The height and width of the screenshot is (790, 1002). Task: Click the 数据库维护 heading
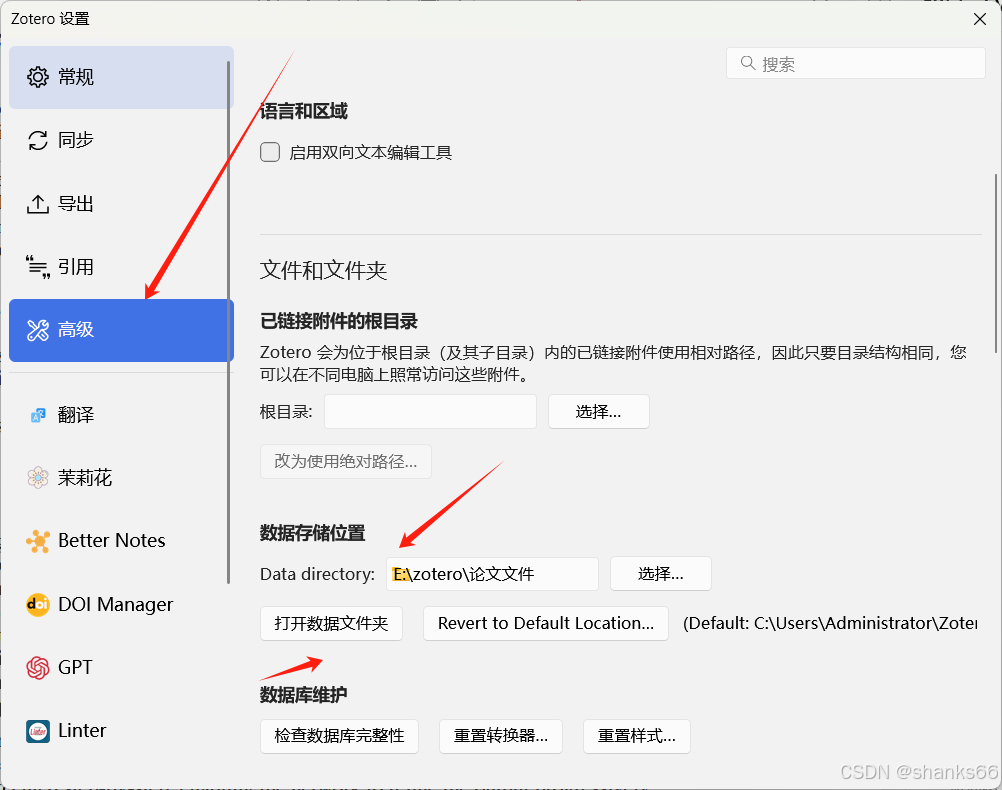point(304,695)
